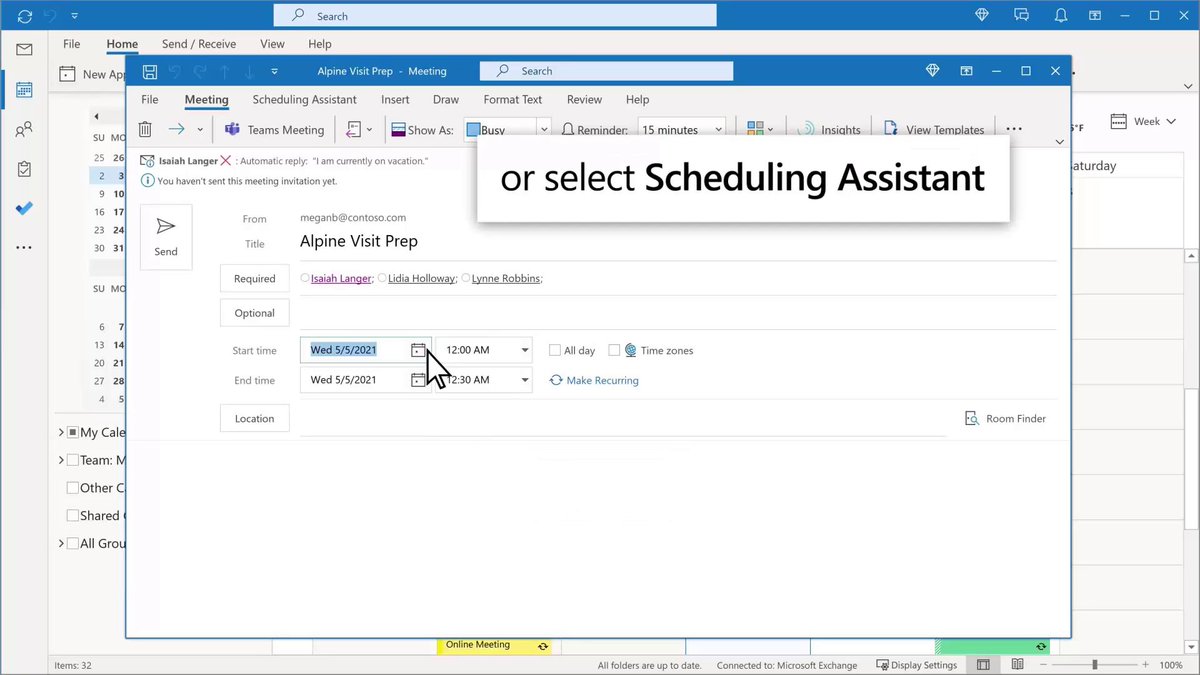Toggle the My Calendars checkbox

tap(73, 433)
